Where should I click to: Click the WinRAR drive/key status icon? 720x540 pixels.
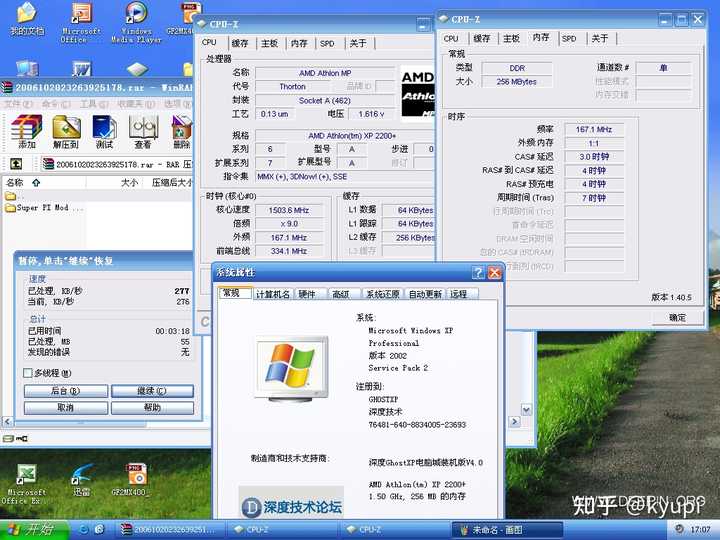pos(15,439)
